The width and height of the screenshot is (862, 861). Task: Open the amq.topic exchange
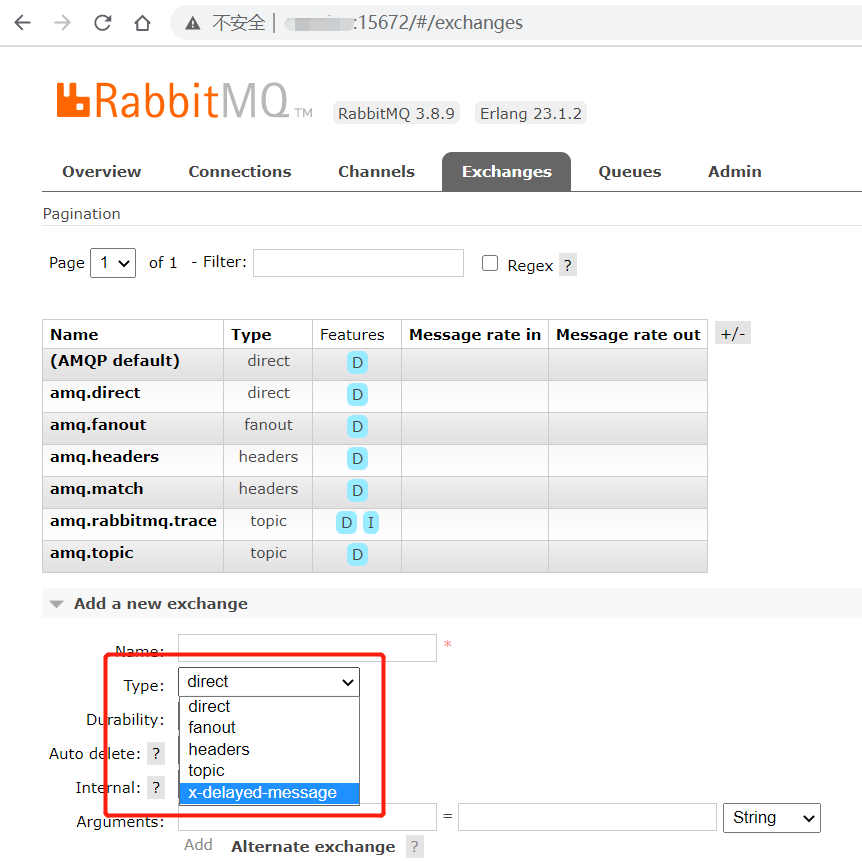pos(91,553)
